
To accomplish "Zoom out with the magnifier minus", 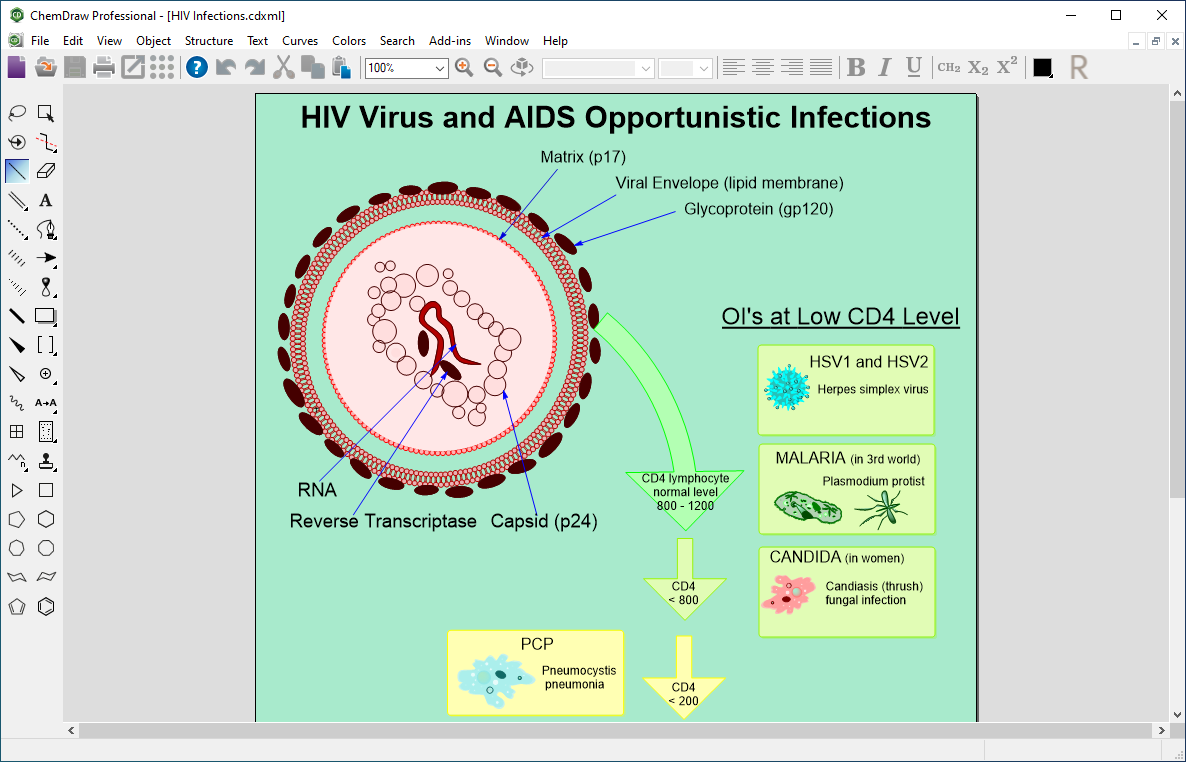I will (492, 67).
